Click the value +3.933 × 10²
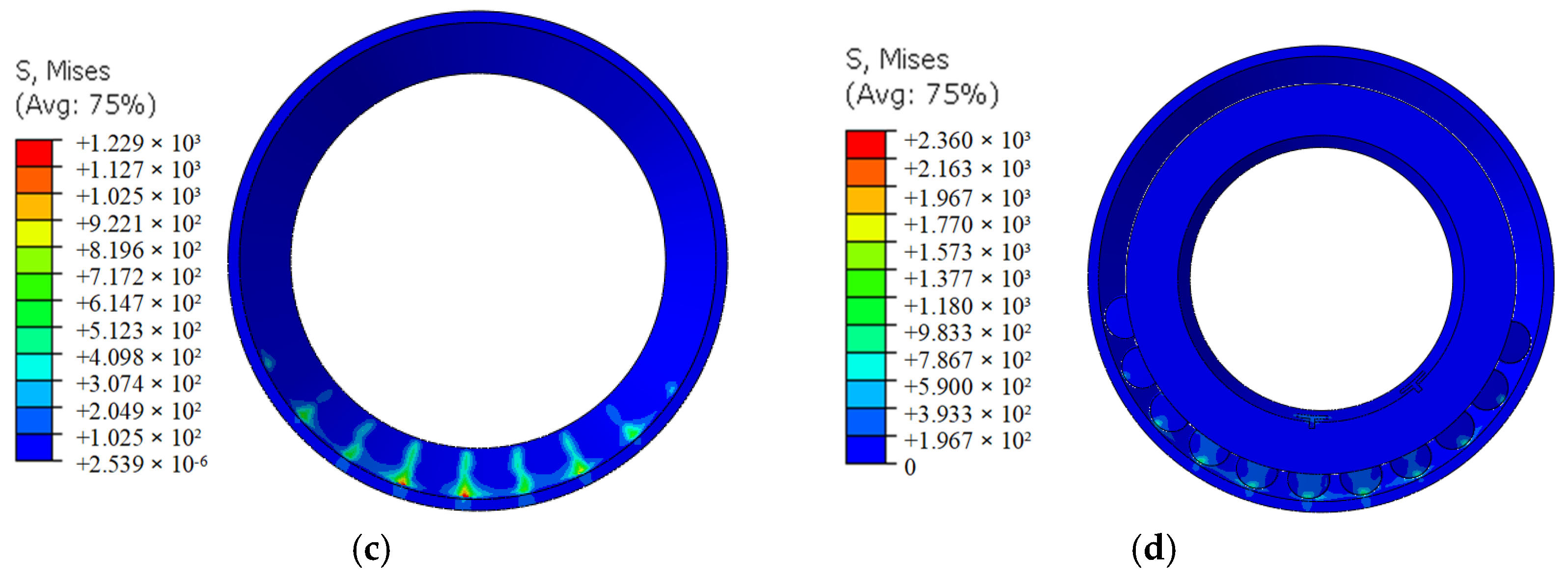This screenshot has height=580, width=1568. point(967,414)
